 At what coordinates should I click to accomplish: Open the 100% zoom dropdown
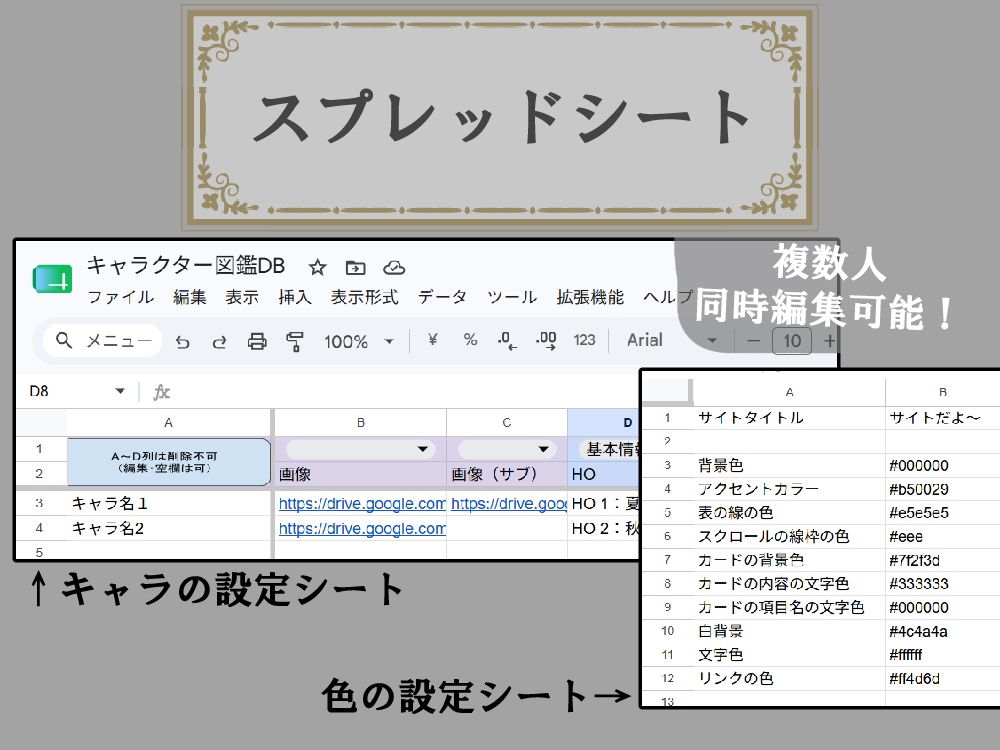click(x=358, y=342)
